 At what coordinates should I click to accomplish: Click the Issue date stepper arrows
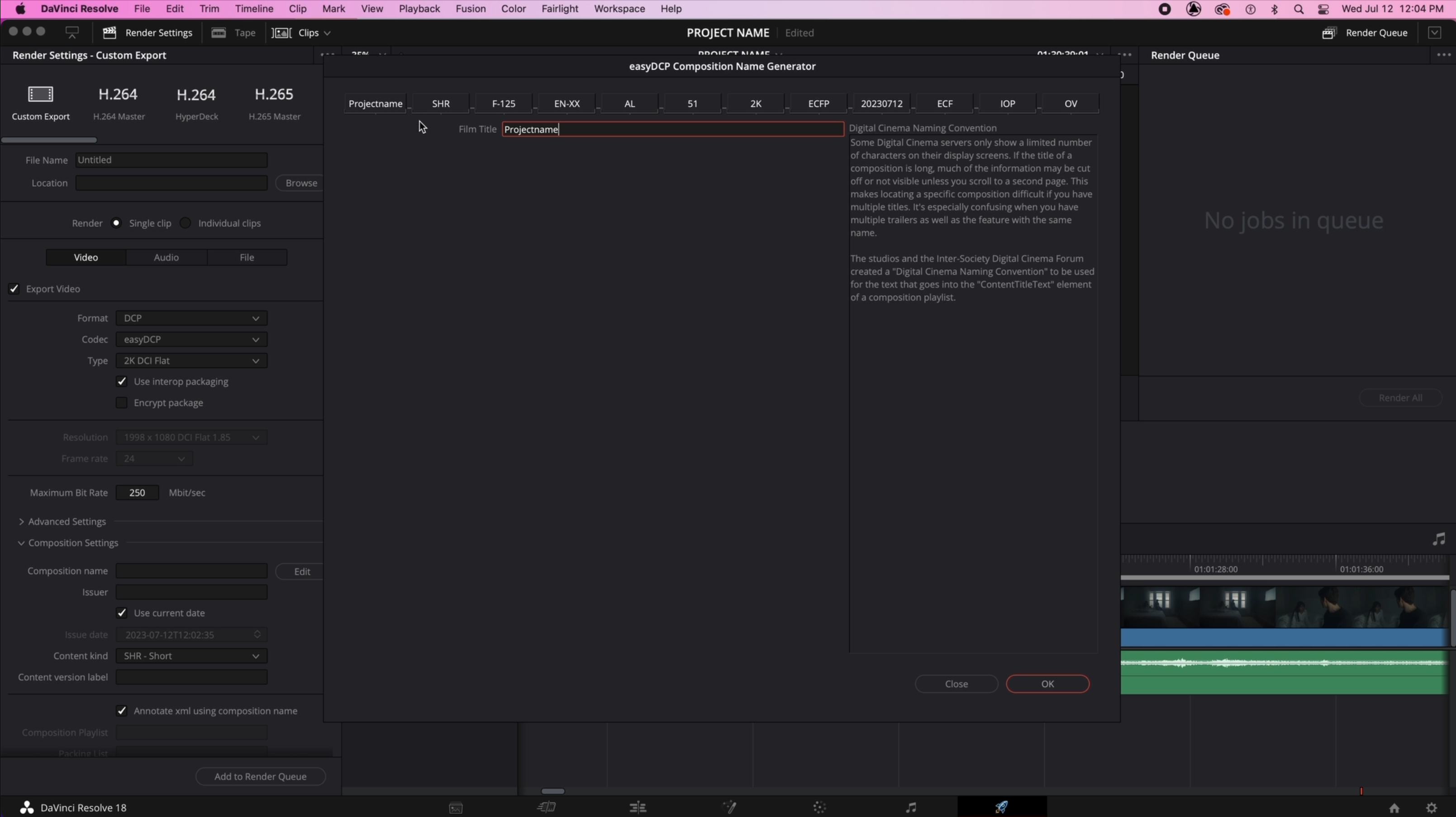[x=257, y=635]
